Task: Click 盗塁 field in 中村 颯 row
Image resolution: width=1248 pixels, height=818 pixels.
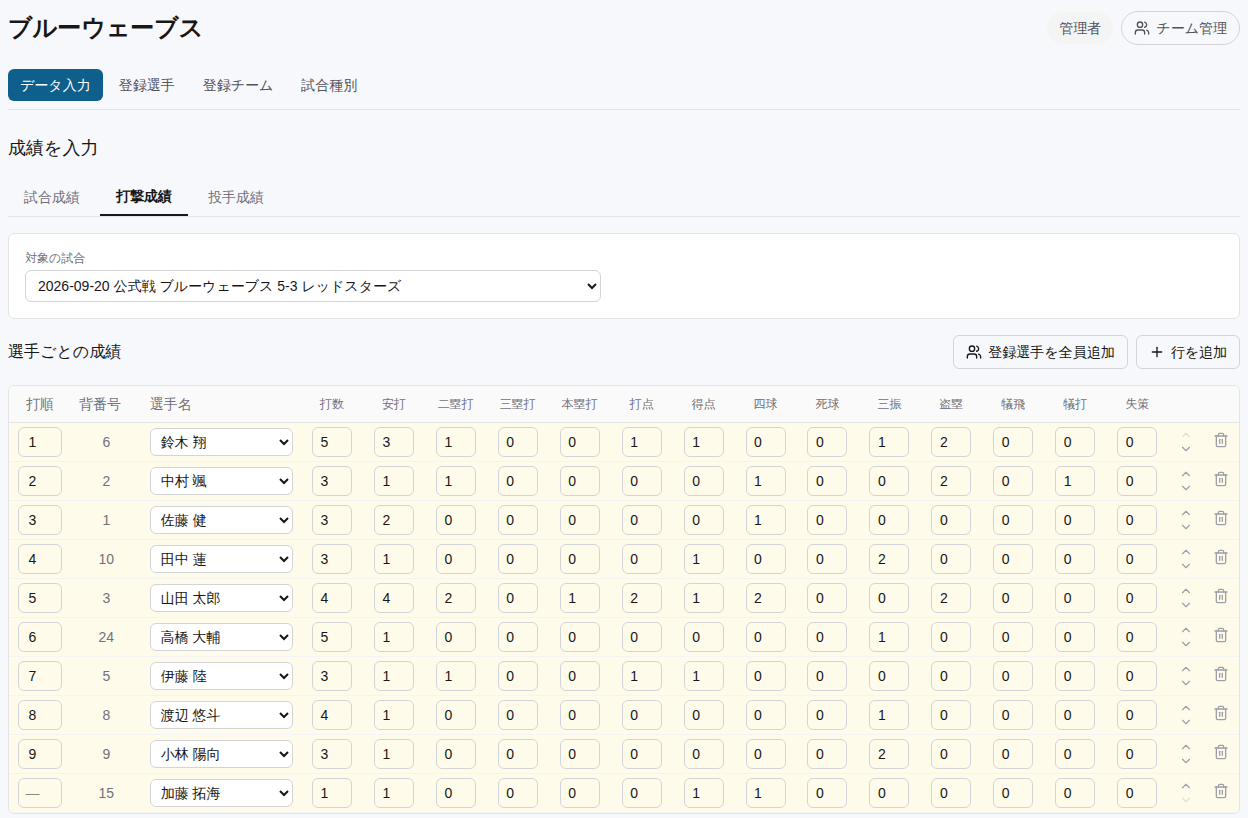Action: (951, 481)
